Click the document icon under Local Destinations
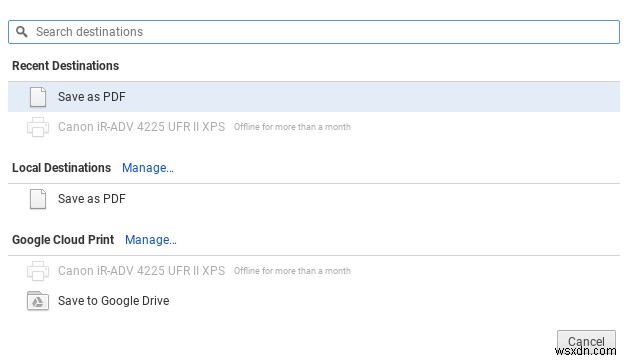 (x=38, y=199)
